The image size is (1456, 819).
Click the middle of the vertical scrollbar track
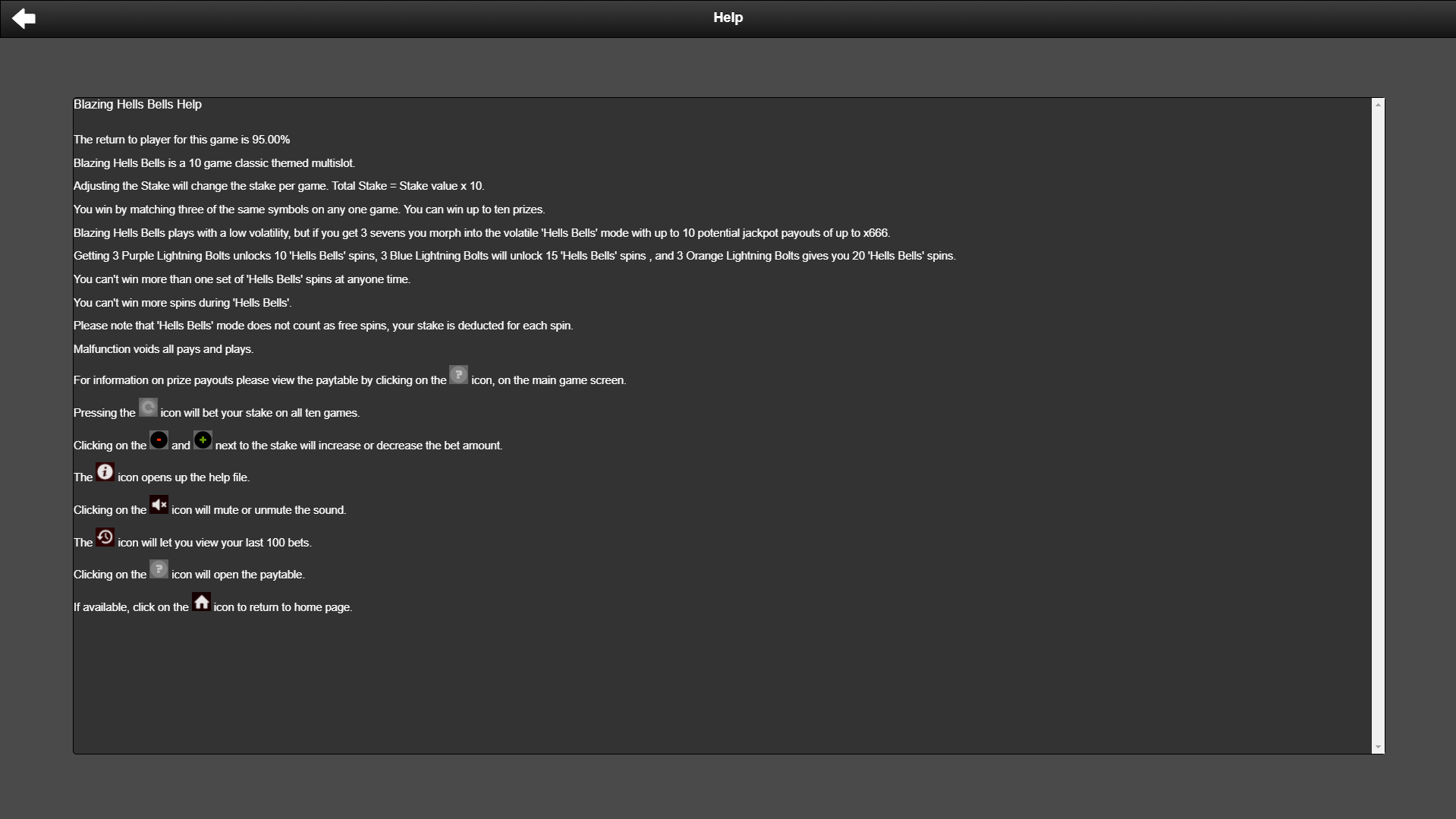pyautogui.click(x=1378, y=425)
